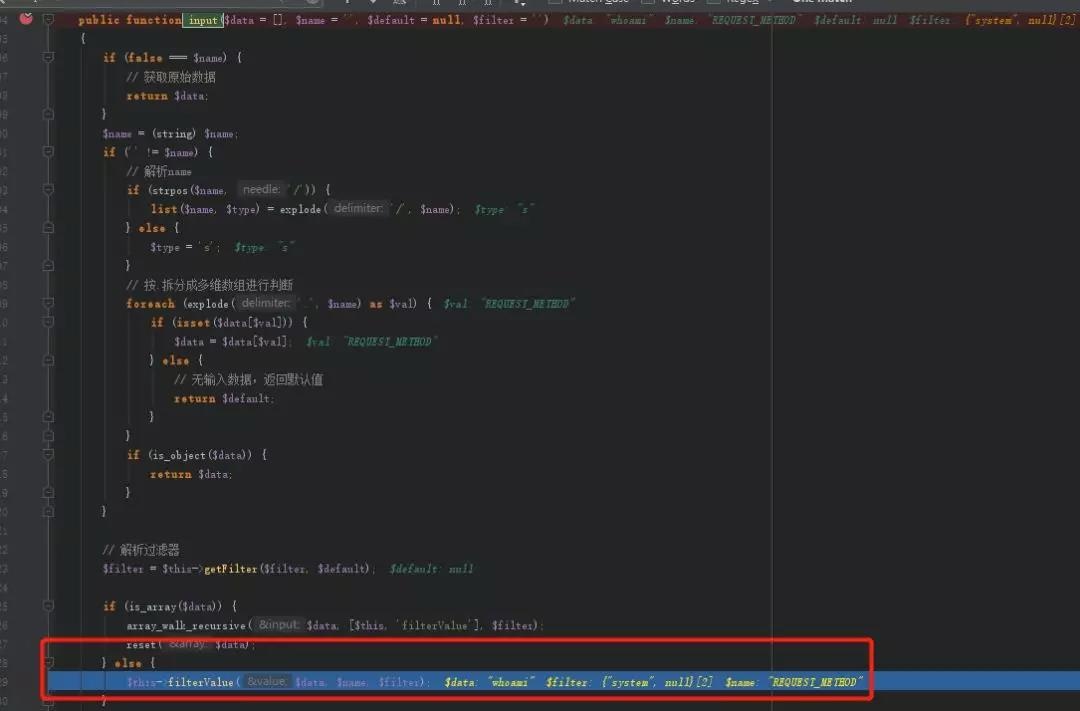The width and height of the screenshot is (1080, 711).
Task: Click the 'input' function name
Action: [203, 20]
